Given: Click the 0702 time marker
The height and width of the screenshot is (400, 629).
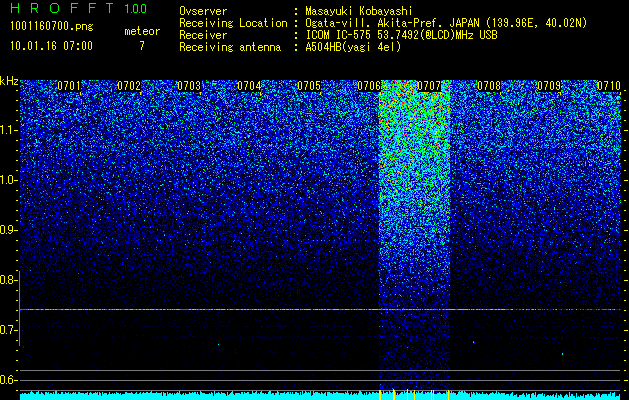Looking at the screenshot, I should point(129,86).
